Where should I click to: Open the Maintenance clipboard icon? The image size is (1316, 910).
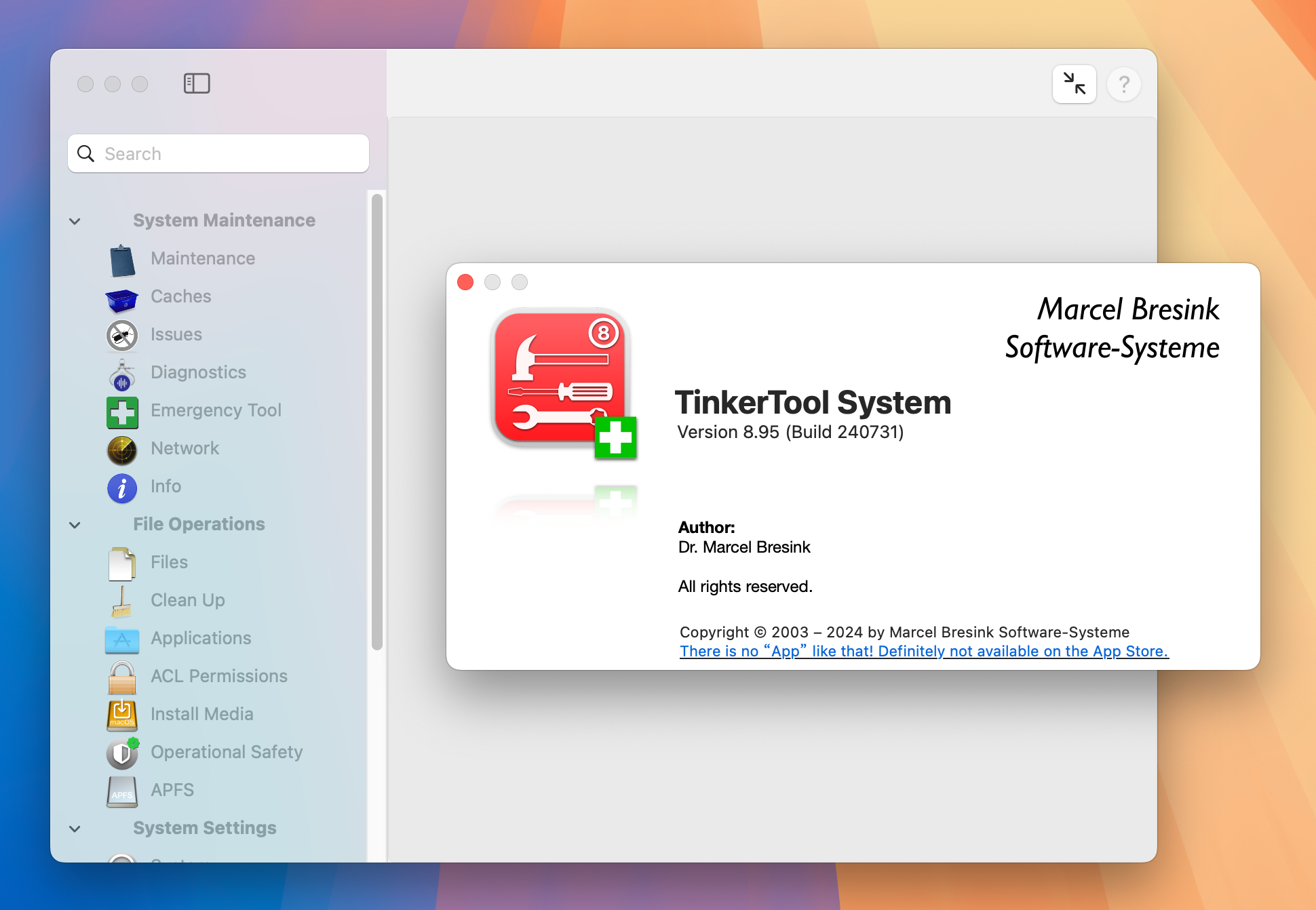click(122, 260)
